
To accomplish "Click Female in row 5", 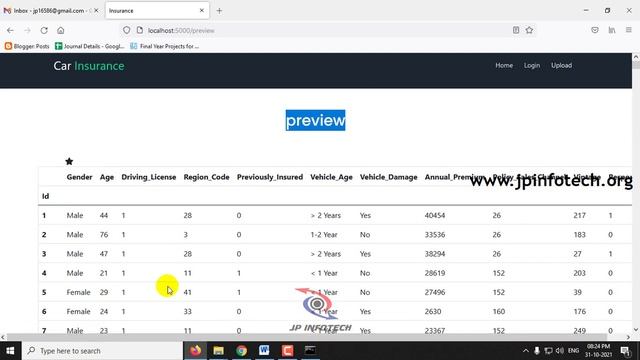I will (78, 292).
